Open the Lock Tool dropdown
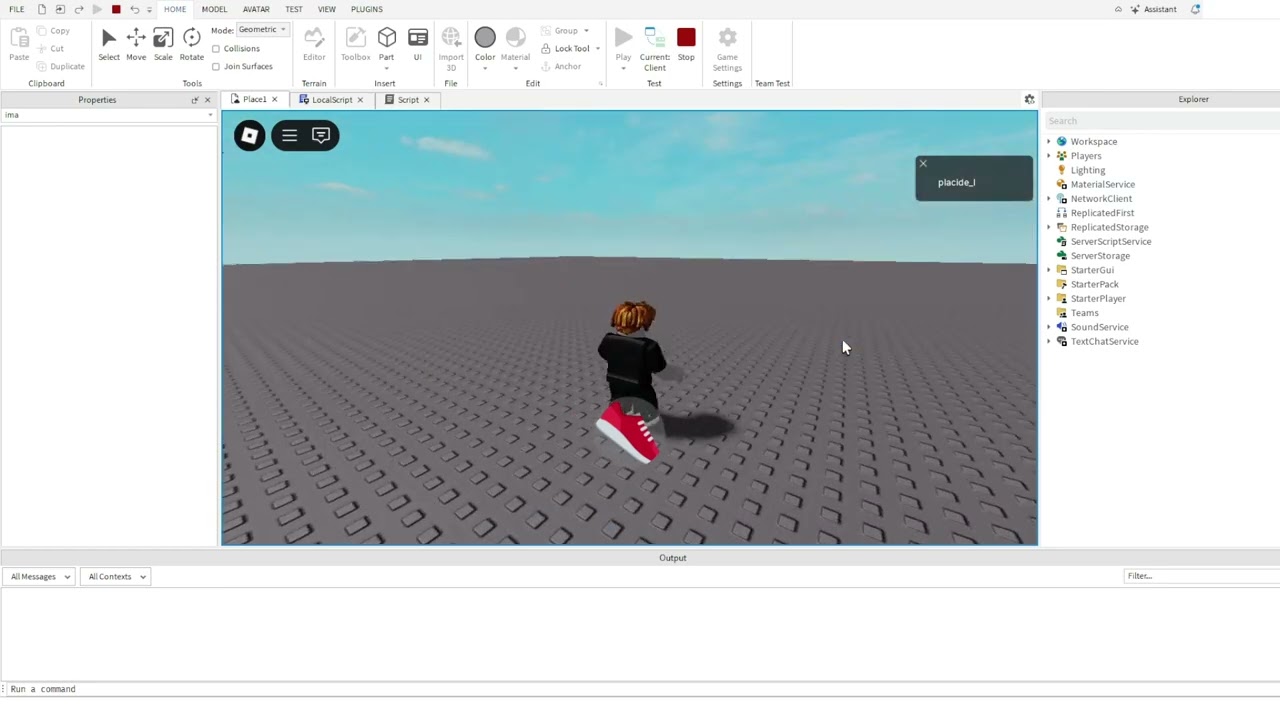The width and height of the screenshot is (1280, 720). (598, 49)
